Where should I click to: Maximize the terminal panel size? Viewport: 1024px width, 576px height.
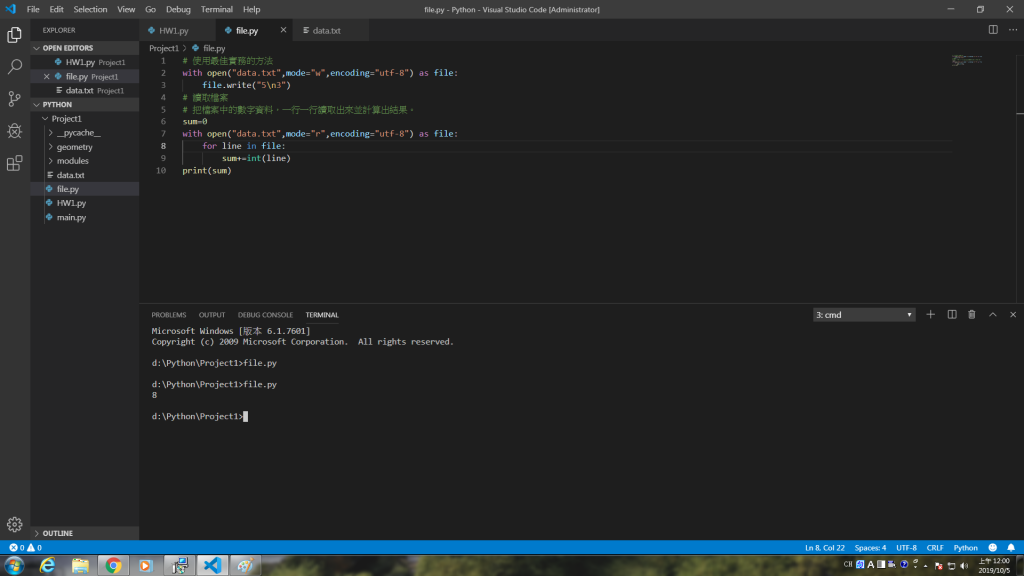coord(993,315)
